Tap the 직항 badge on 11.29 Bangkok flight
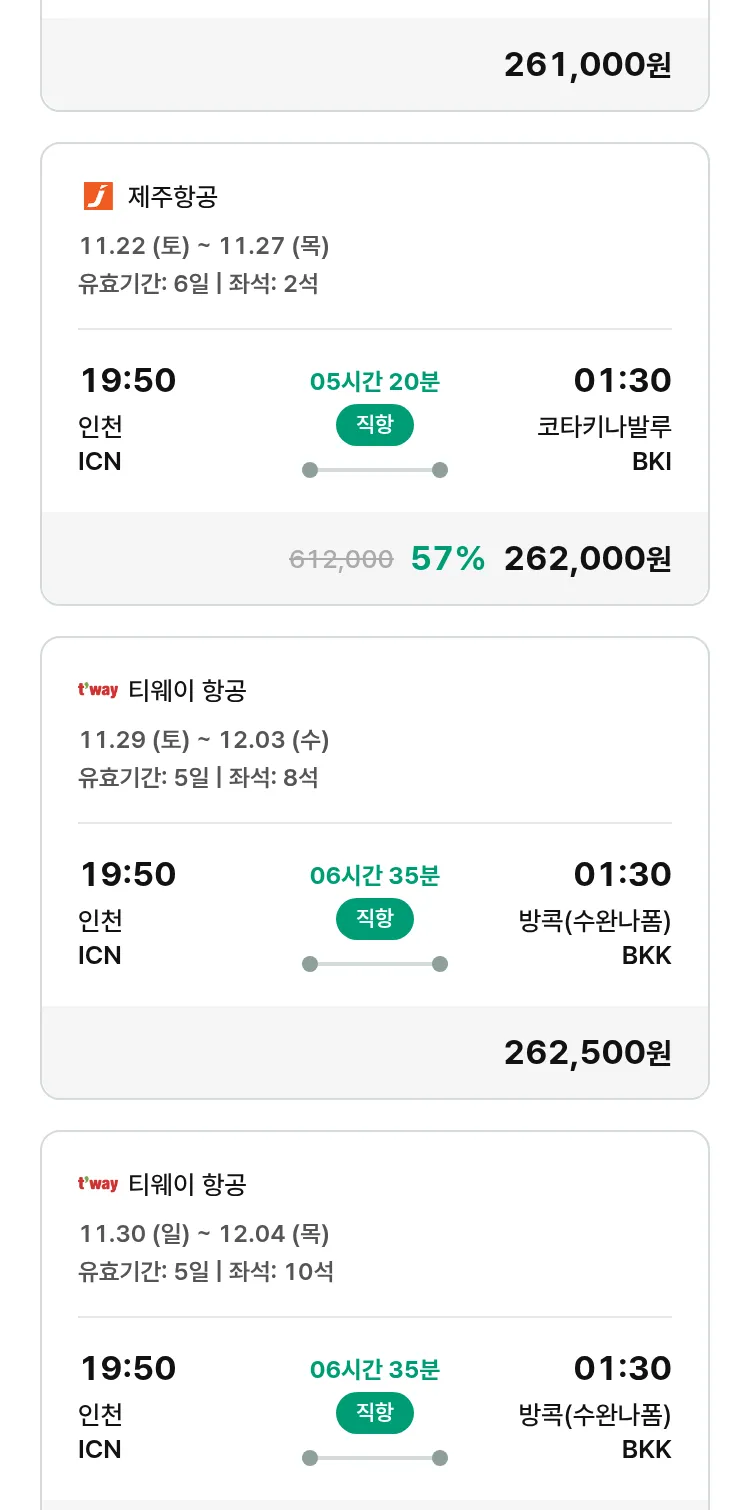 [374, 919]
